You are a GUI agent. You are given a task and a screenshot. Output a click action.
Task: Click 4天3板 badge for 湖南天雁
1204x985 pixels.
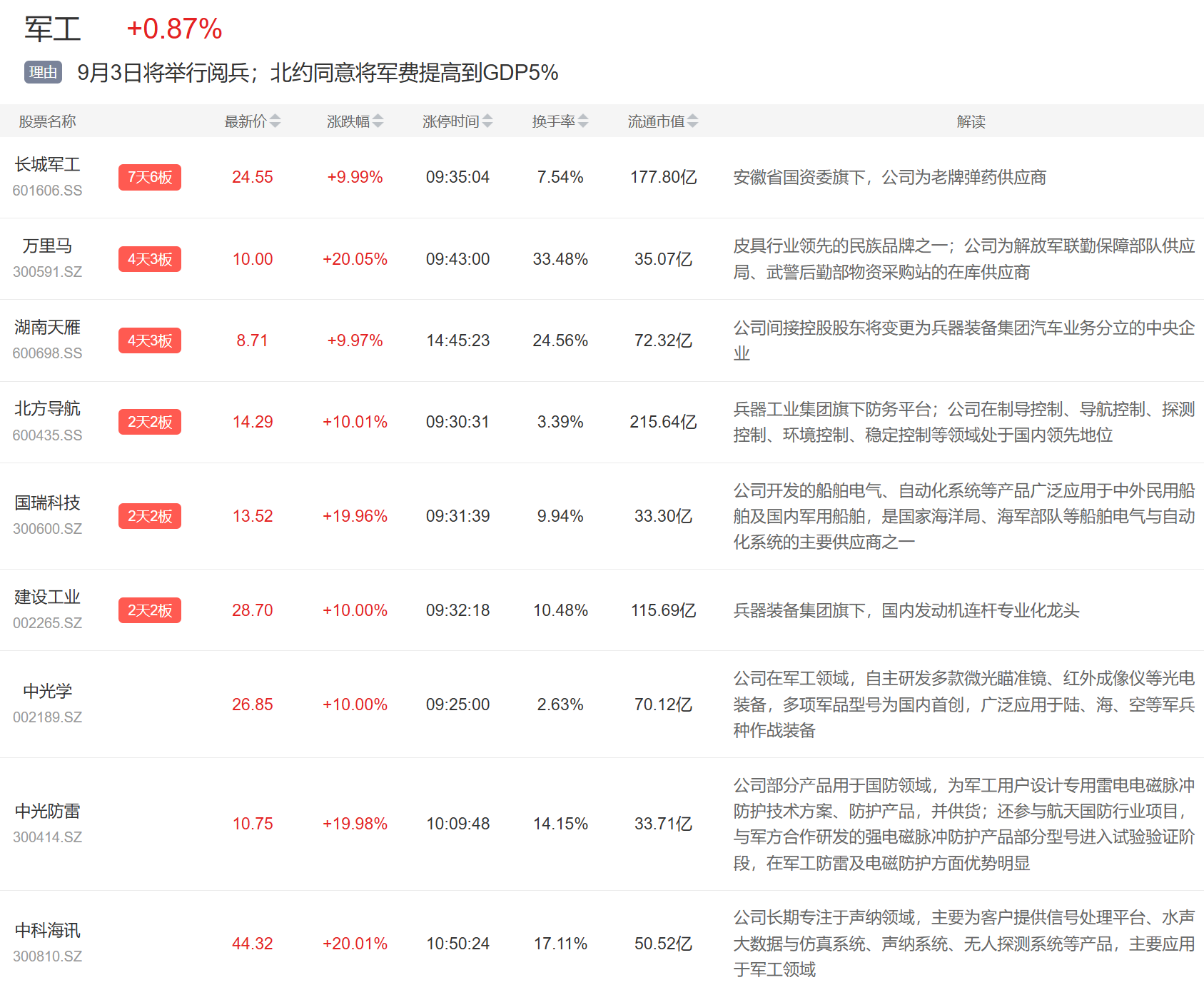150,340
